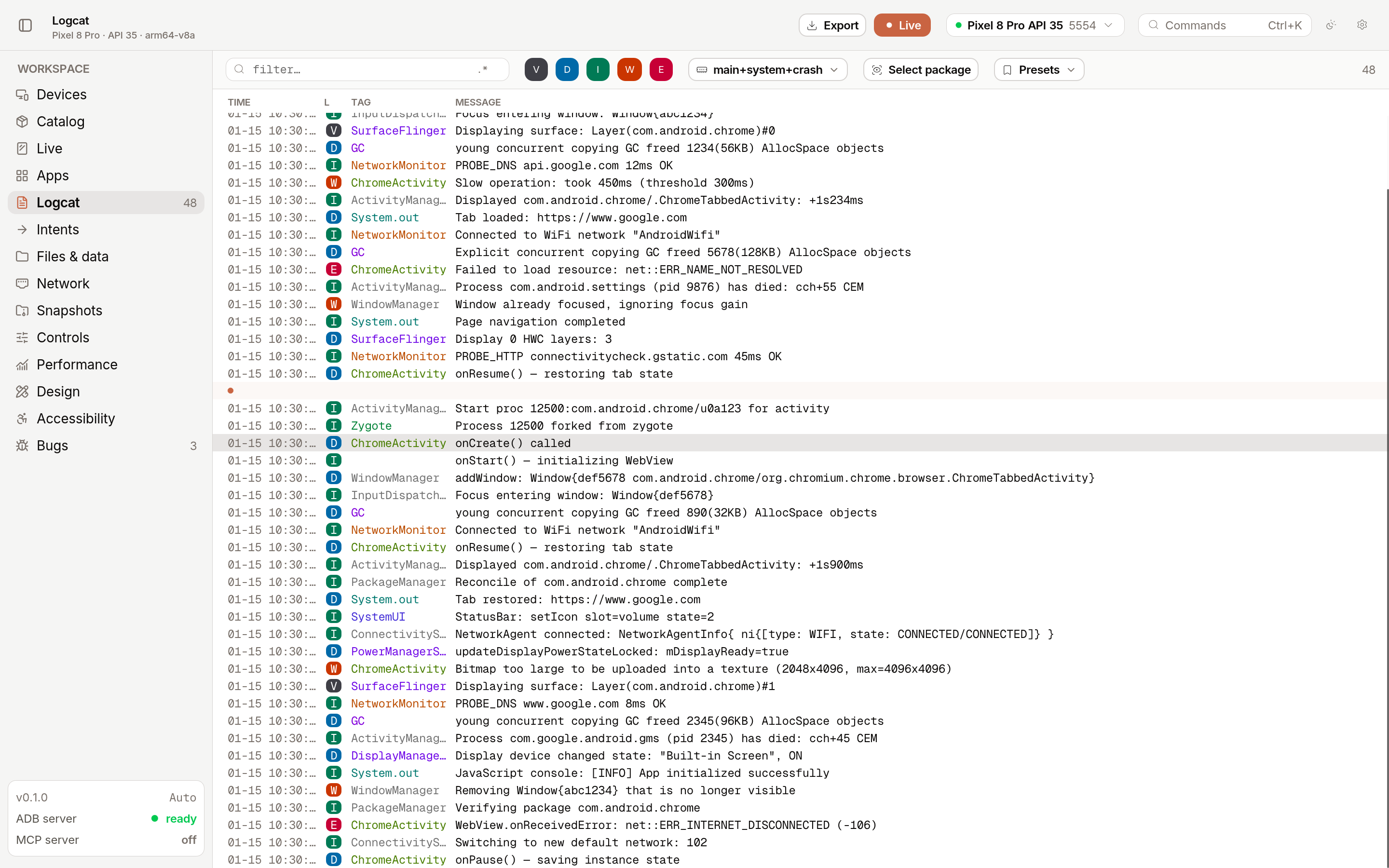Toggle the dark mode theme icon
The image size is (1389, 868).
pos(1331,25)
